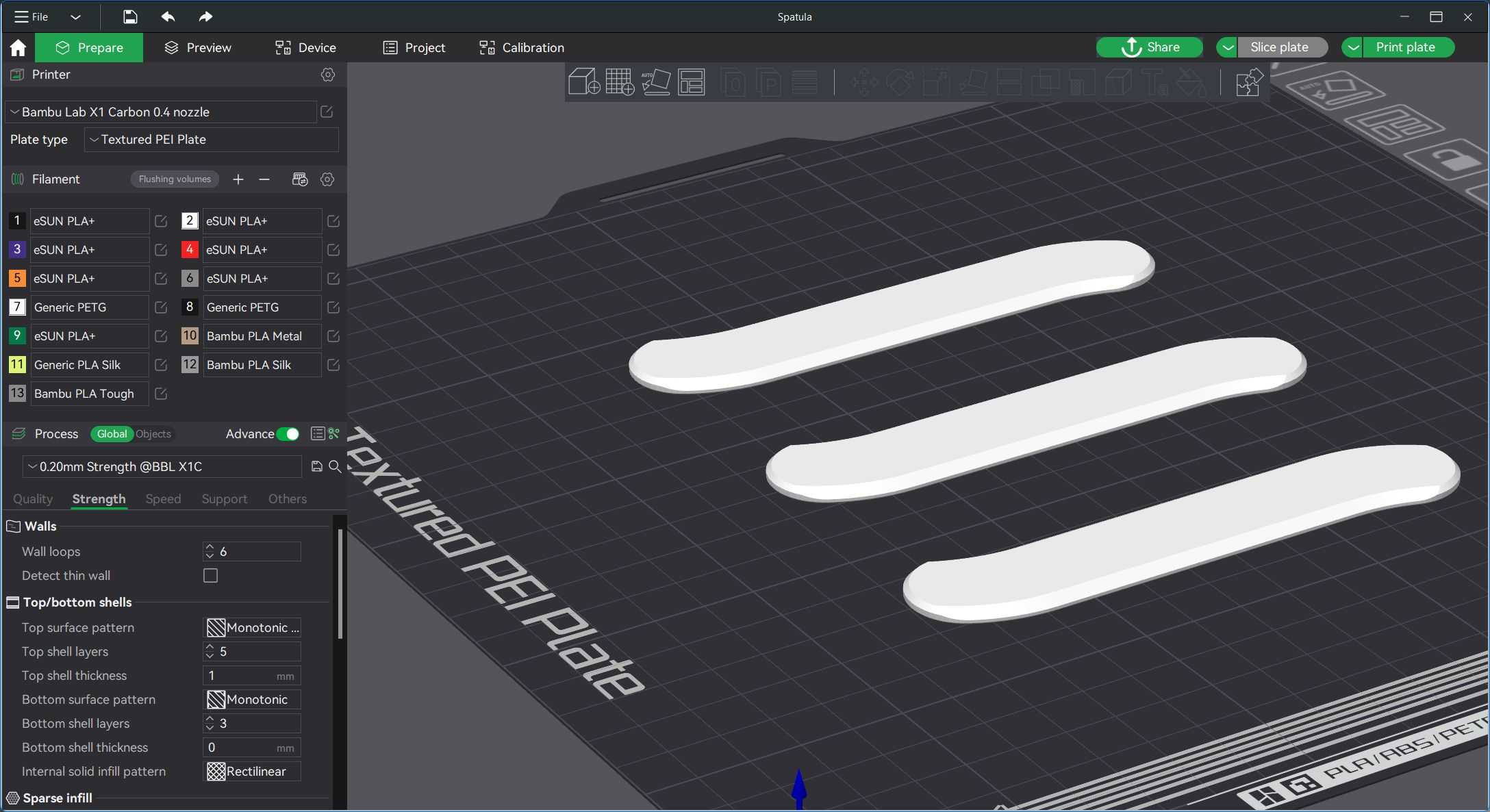1490x812 pixels.
Task: Click the search process settings magnifier icon
Action: (x=335, y=466)
